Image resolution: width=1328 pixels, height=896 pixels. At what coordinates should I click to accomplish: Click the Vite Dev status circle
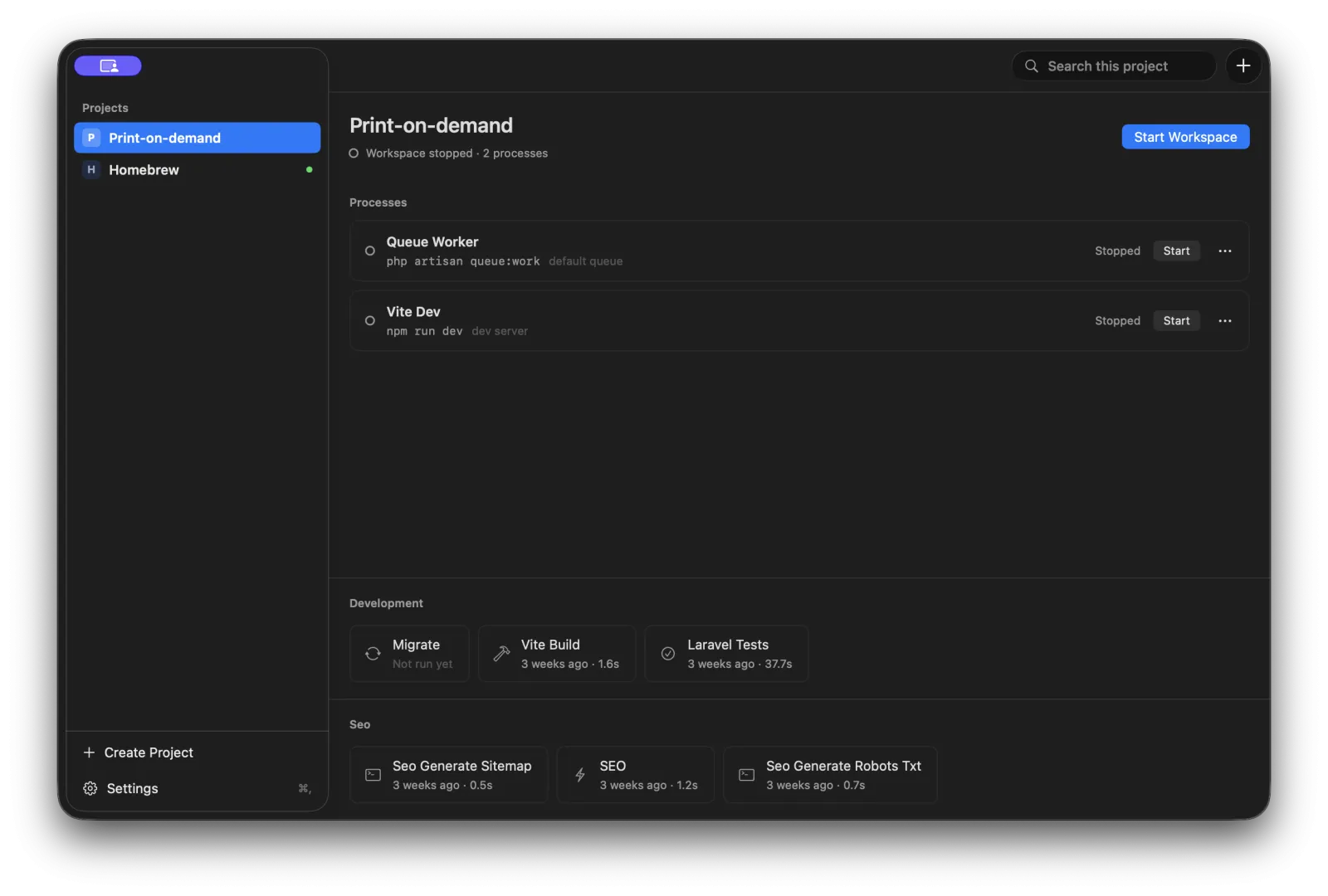click(x=370, y=320)
